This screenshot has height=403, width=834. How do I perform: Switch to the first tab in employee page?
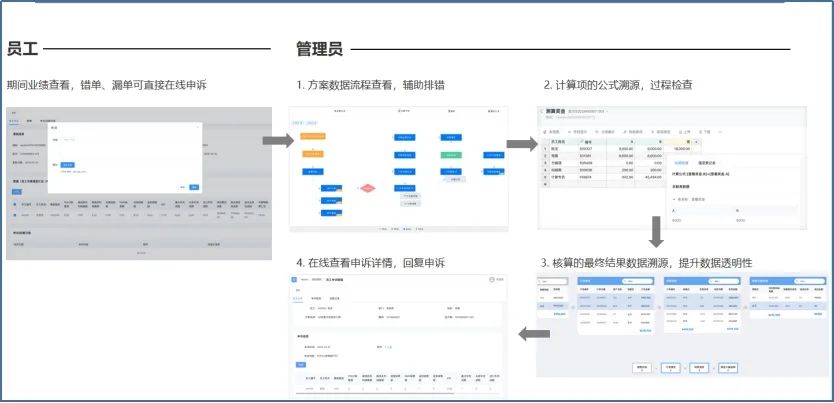(x=16, y=119)
